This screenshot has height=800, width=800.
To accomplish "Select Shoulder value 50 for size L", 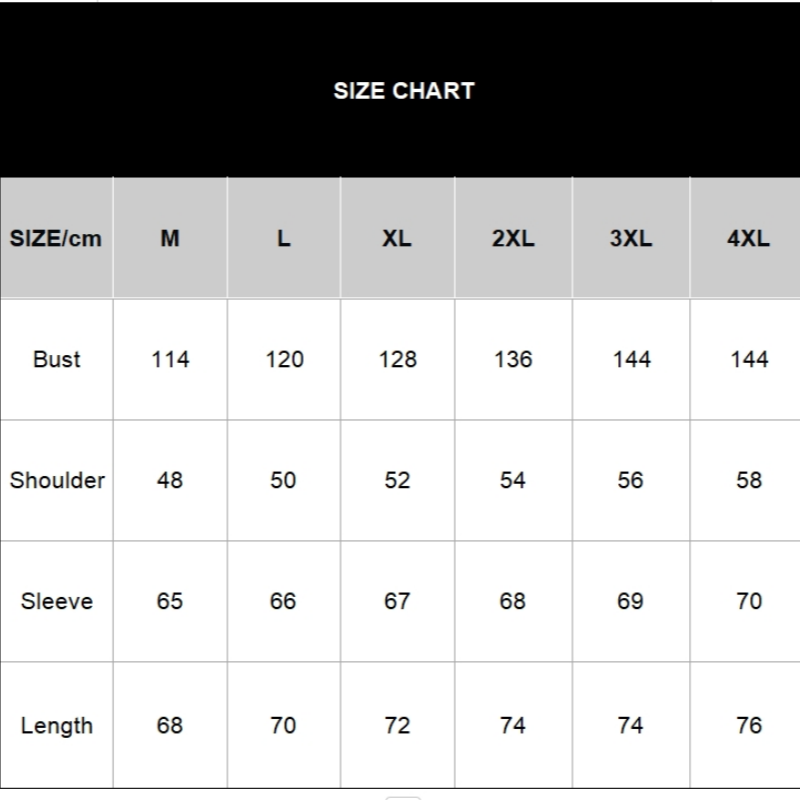I will [x=284, y=480].
